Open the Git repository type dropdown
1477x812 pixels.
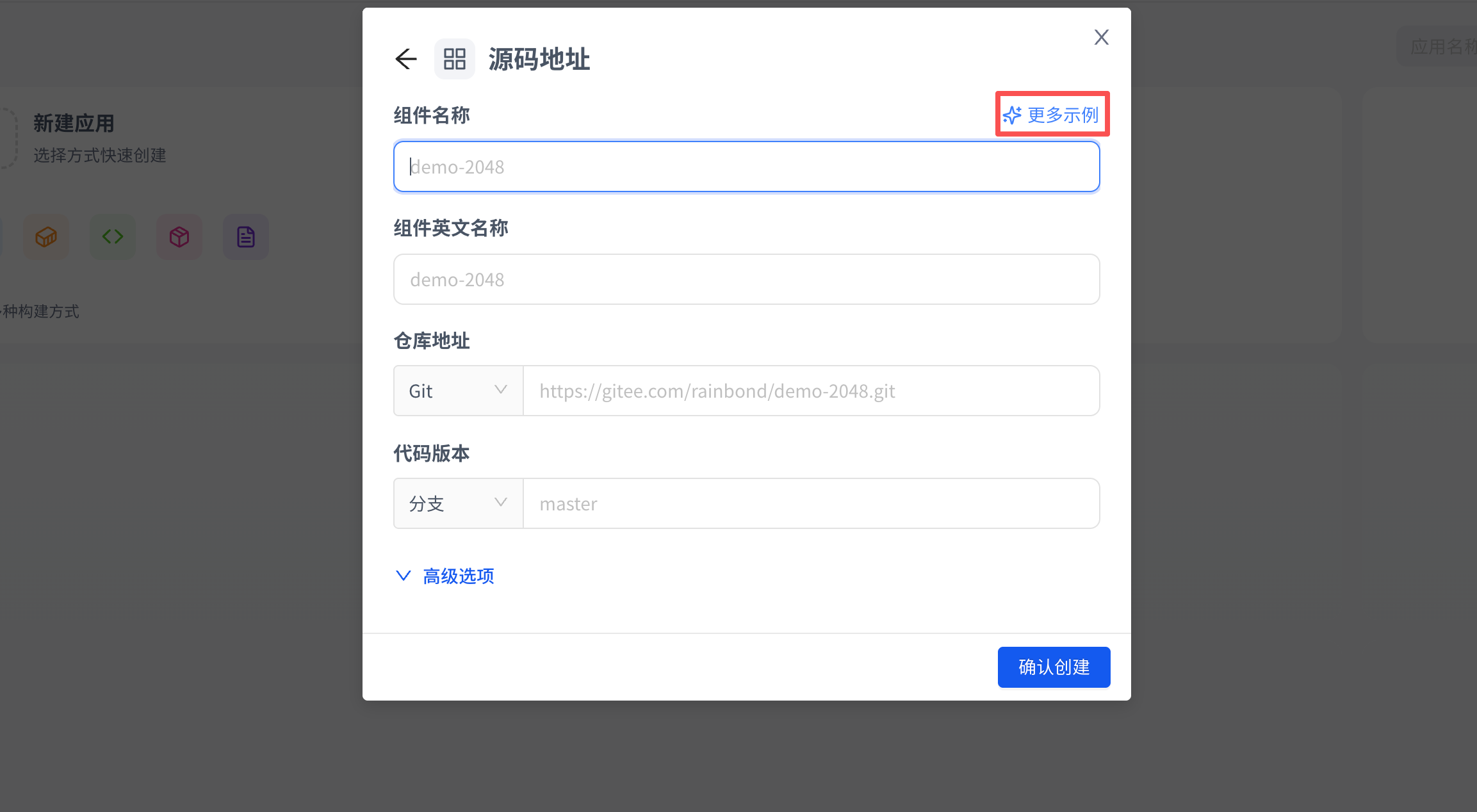(459, 391)
